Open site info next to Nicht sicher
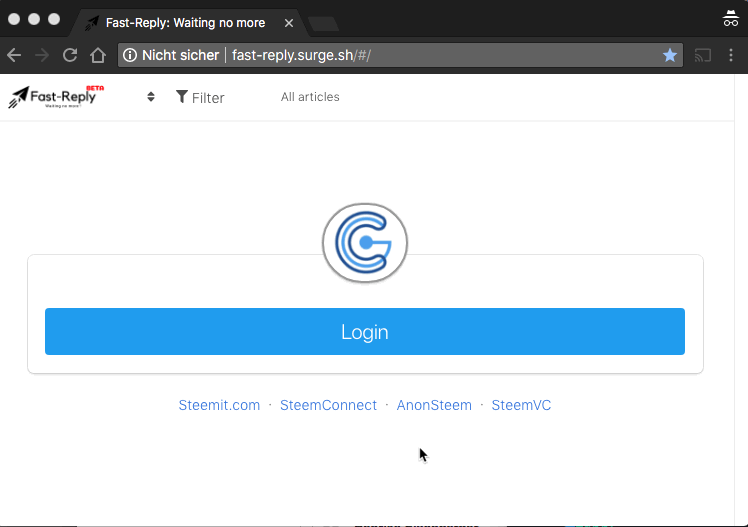Image resolution: width=748 pixels, height=527 pixels. pyautogui.click(x=130, y=55)
